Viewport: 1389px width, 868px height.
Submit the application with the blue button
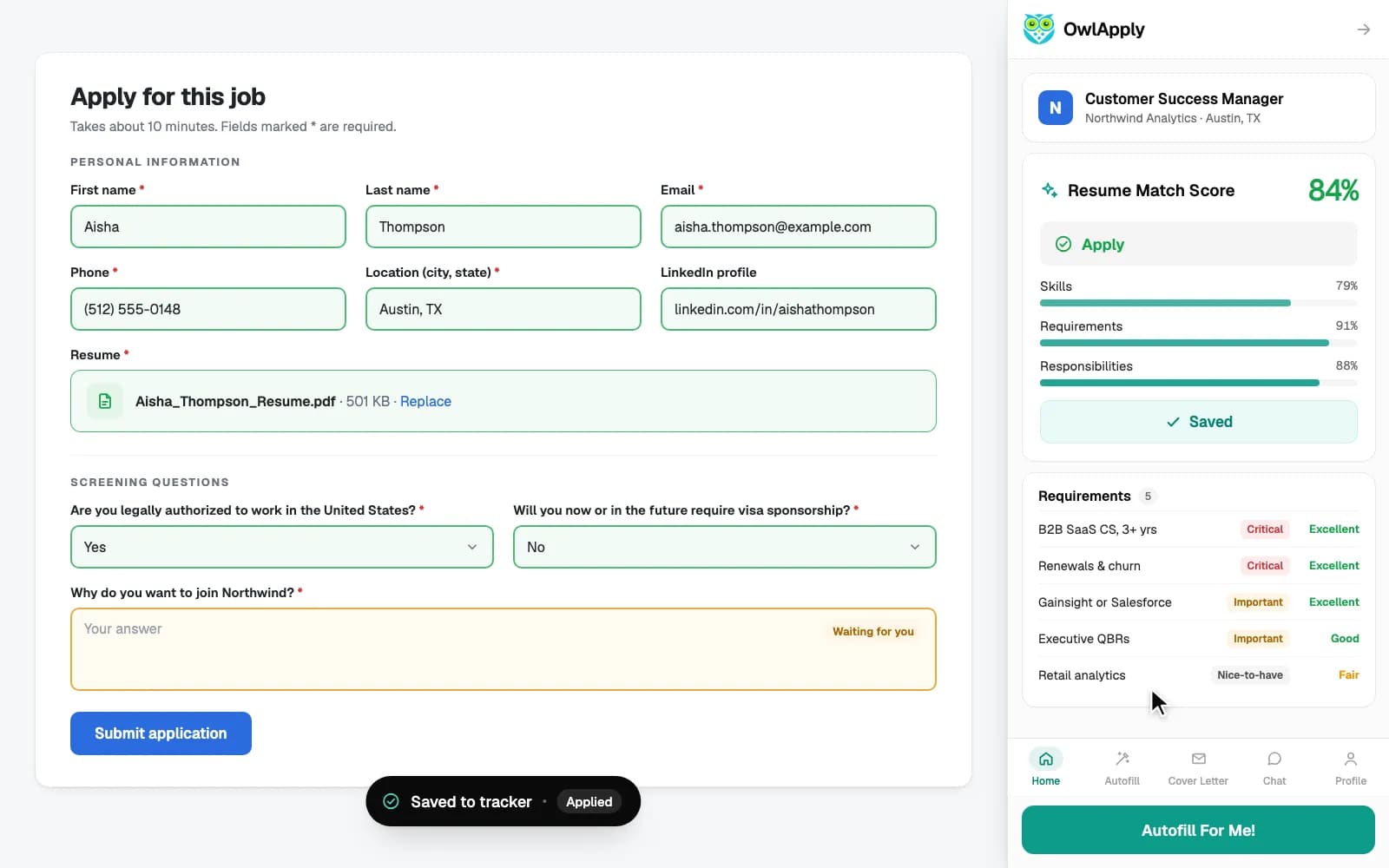click(161, 733)
